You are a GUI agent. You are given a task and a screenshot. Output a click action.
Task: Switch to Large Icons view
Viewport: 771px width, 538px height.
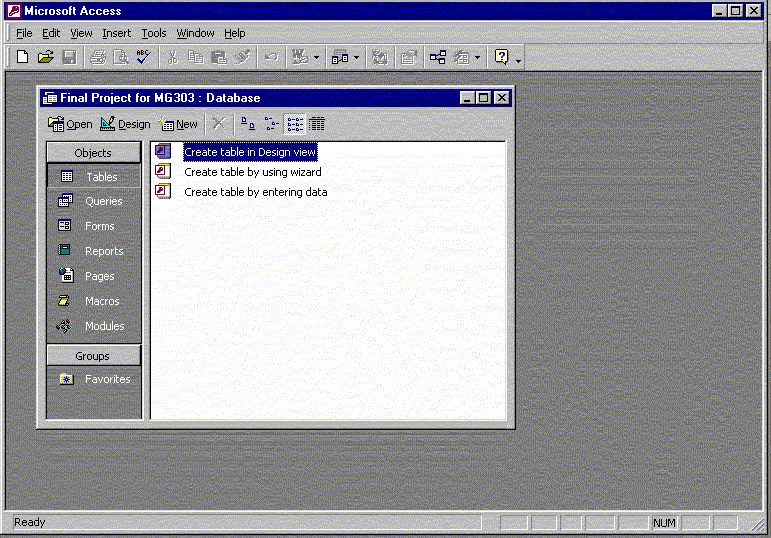(x=248, y=124)
